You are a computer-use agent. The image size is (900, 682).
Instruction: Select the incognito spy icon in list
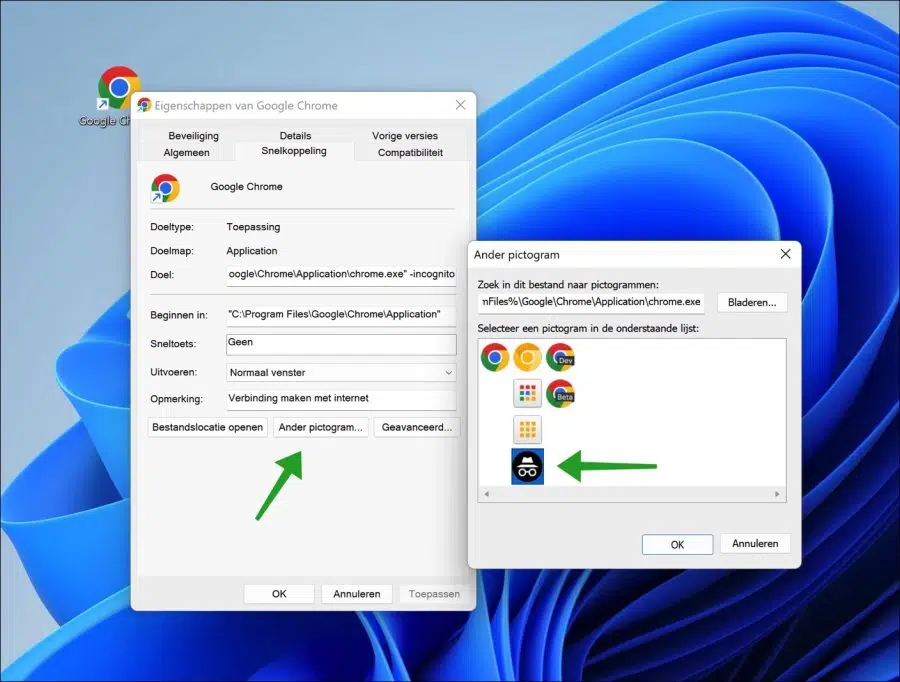click(527, 467)
